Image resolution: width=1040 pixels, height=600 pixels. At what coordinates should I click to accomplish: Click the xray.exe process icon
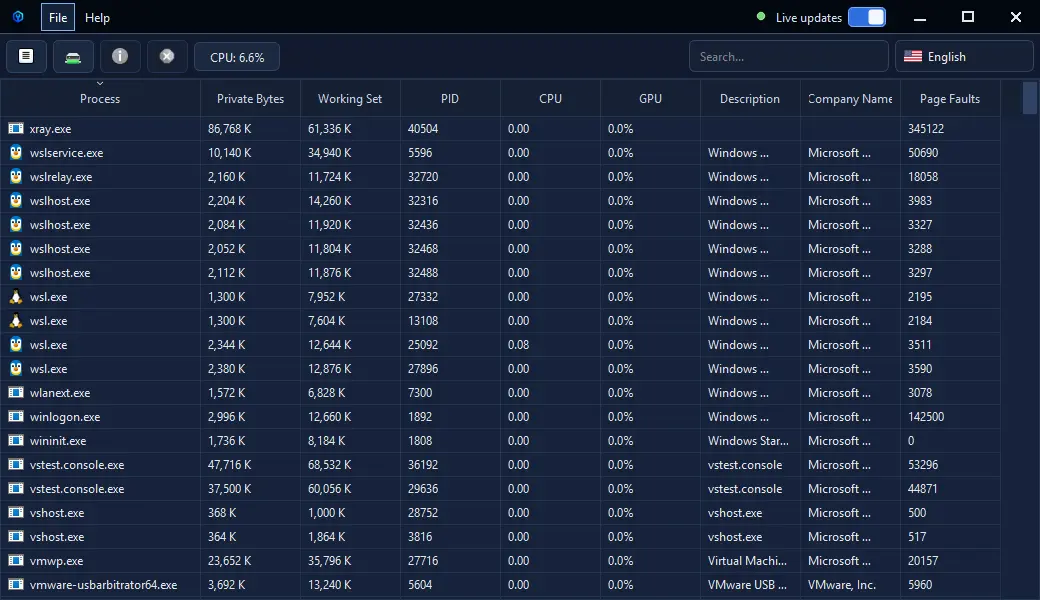16,129
